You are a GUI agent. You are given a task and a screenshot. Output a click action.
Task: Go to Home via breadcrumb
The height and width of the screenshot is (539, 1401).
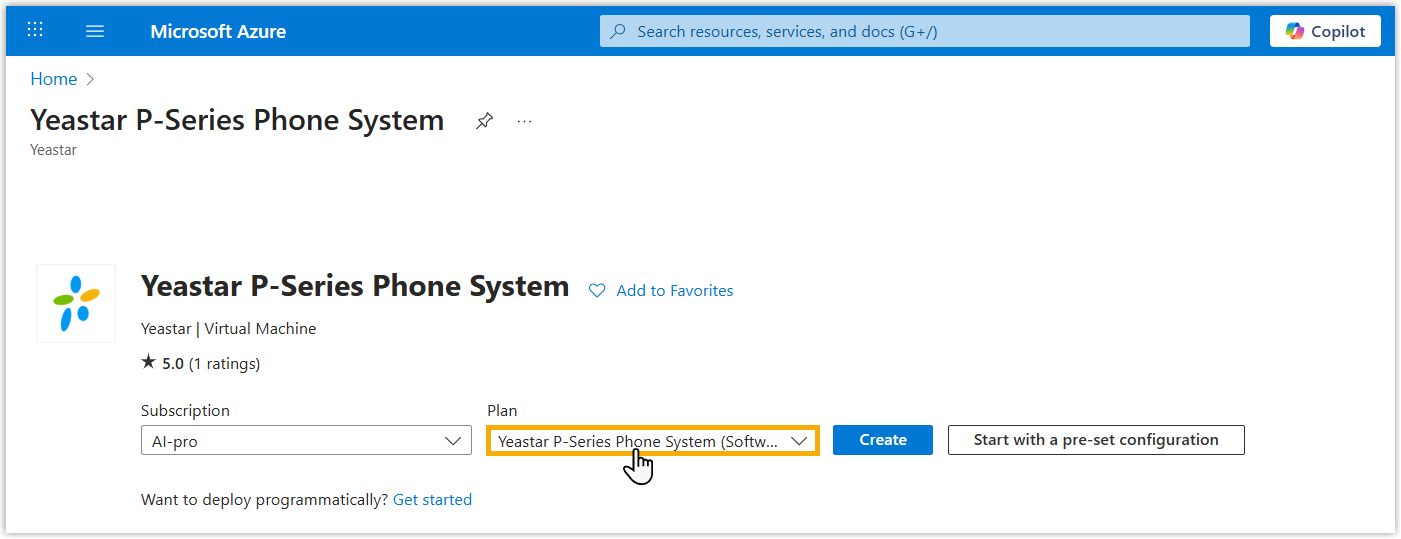(53, 79)
